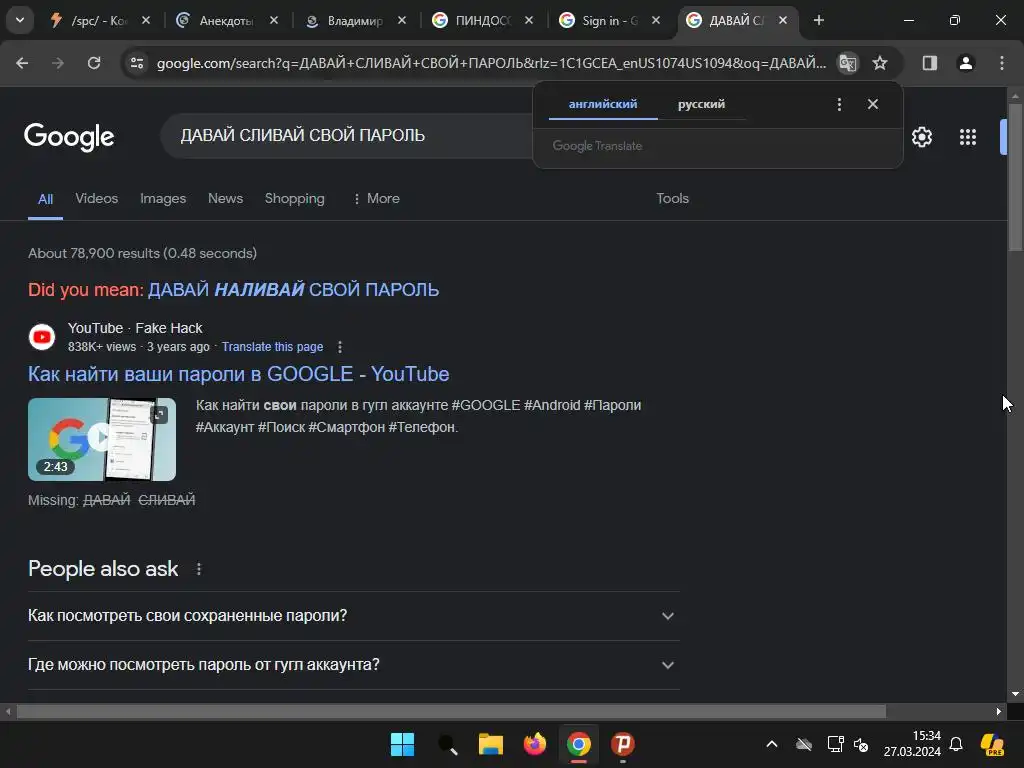Image resolution: width=1024 pixels, height=768 pixels.
Task: Open notifications bell in tray
Action: point(956,744)
